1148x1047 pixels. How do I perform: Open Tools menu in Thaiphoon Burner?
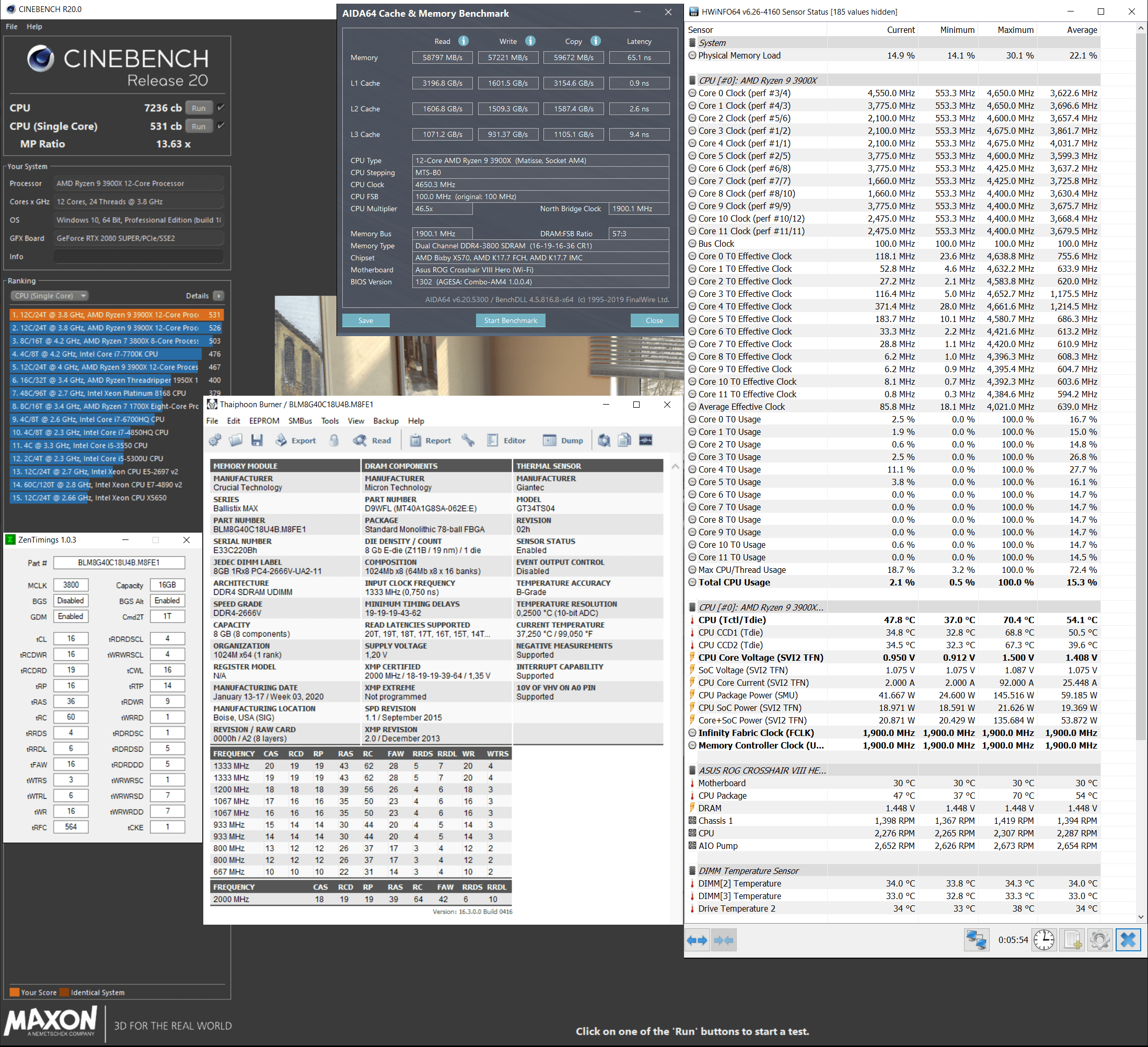coord(330,421)
